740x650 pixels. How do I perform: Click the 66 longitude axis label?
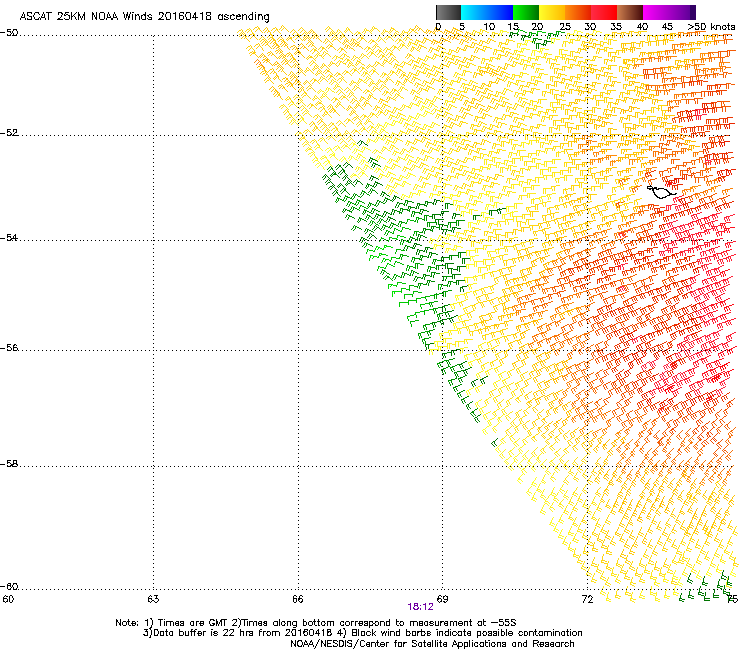tap(297, 599)
